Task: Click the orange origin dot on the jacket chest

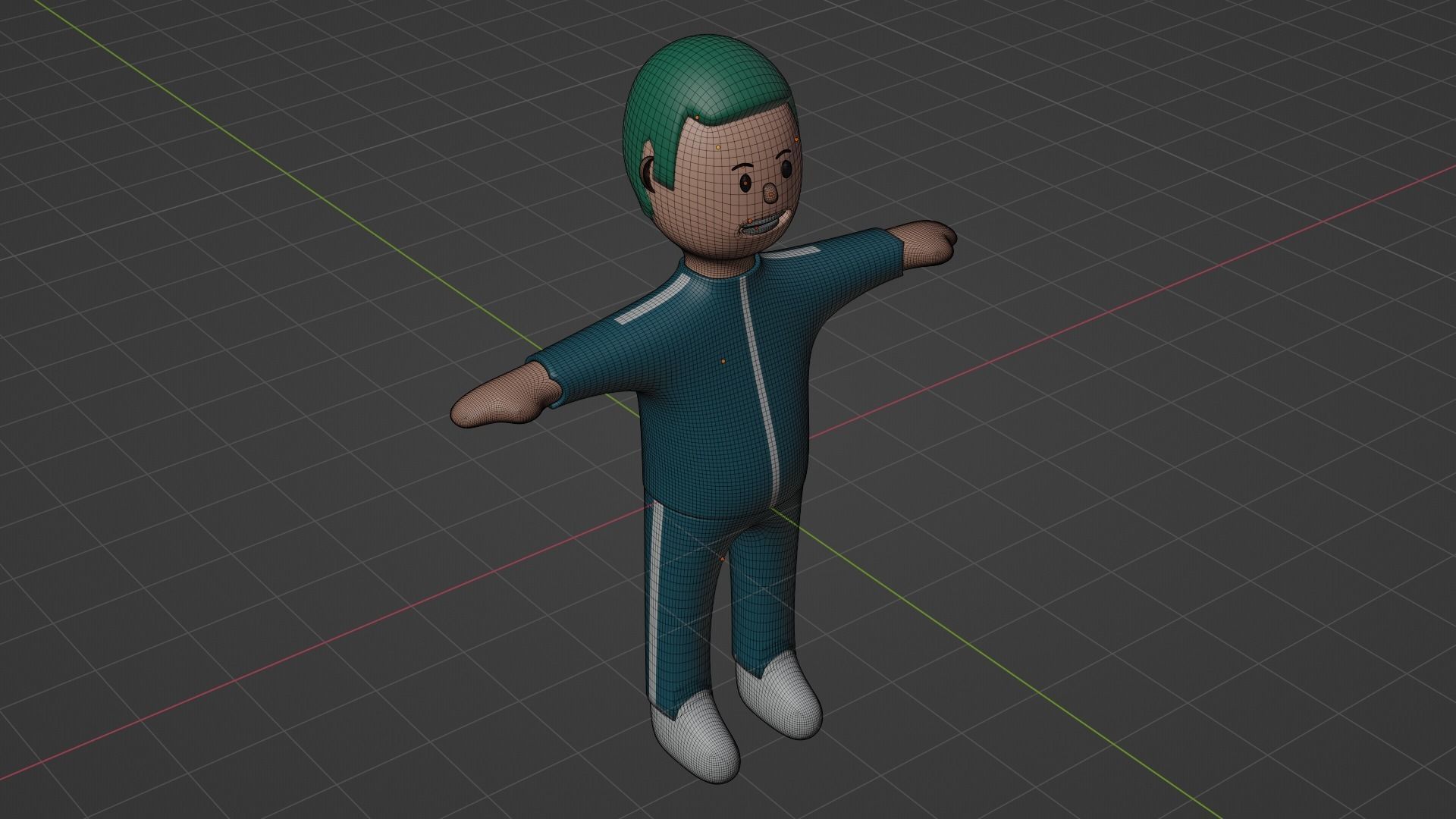Action: (x=723, y=361)
